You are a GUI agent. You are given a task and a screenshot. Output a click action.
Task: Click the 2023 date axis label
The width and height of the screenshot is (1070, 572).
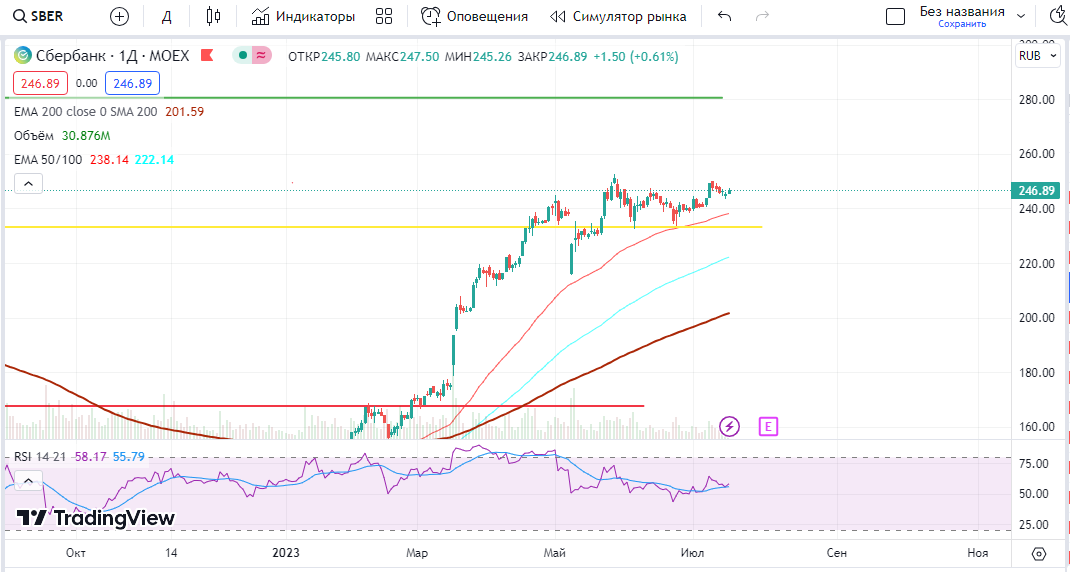(x=285, y=553)
